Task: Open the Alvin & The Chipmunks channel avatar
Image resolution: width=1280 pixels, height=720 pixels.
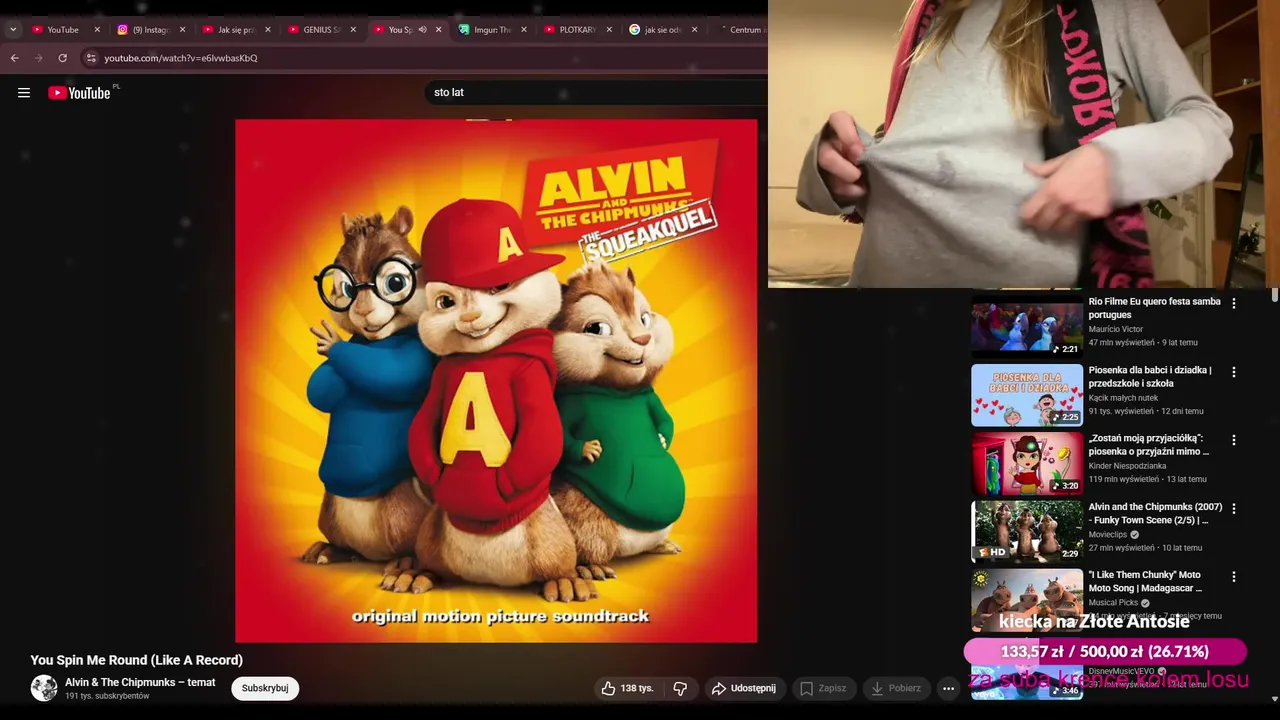Action: (x=44, y=688)
